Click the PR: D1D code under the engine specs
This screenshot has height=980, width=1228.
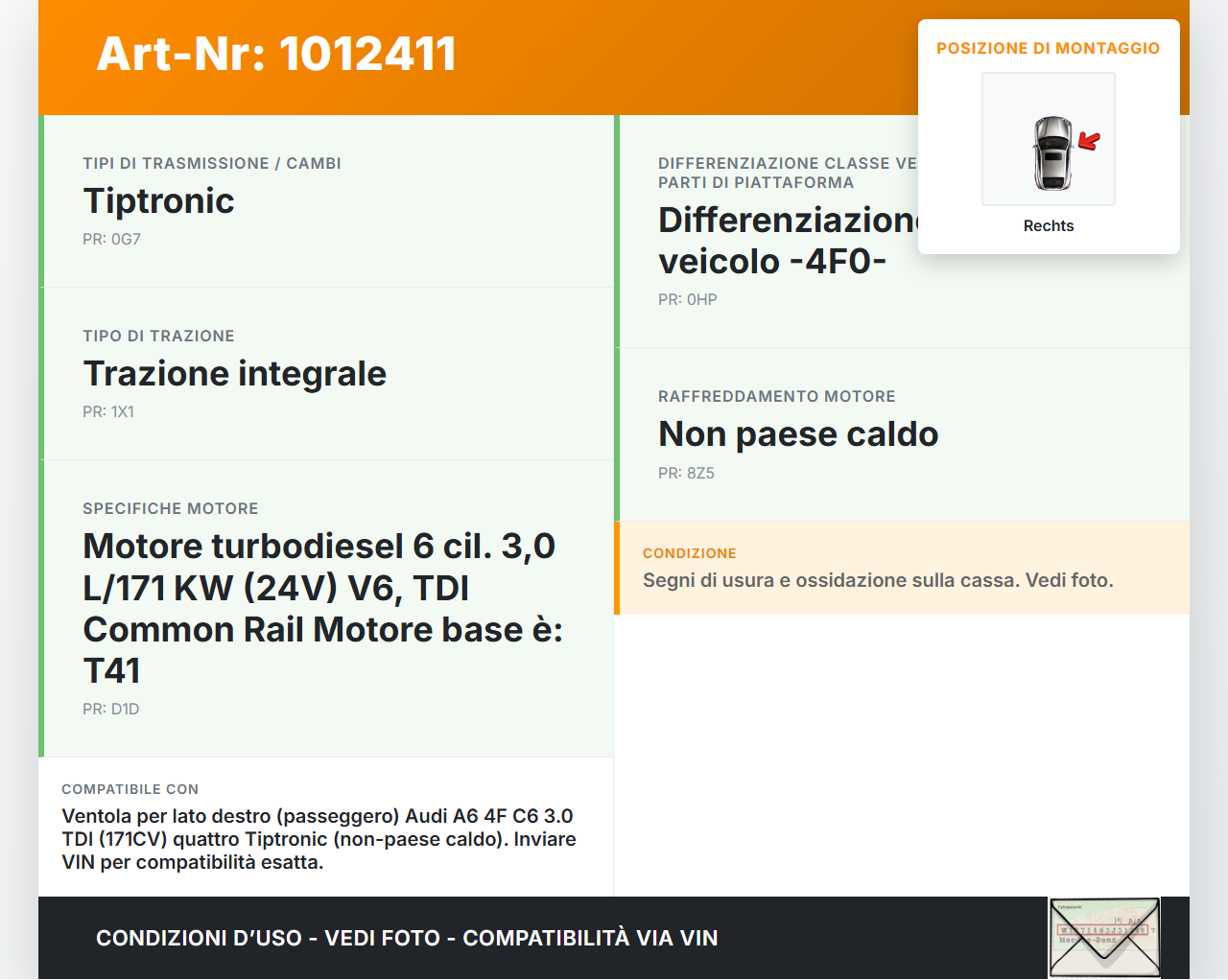[x=110, y=709]
